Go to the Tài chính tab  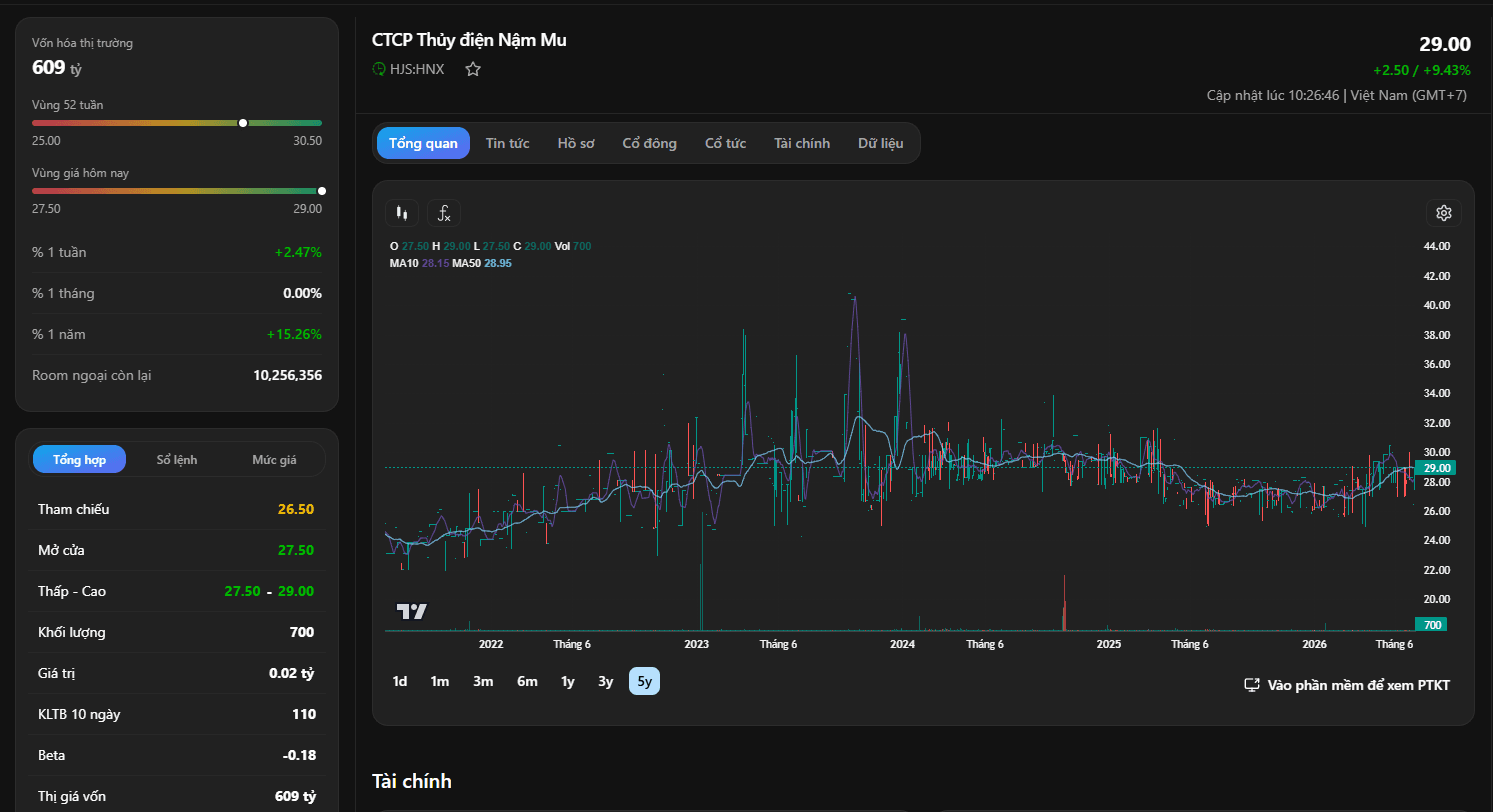(x=802, y=143)
